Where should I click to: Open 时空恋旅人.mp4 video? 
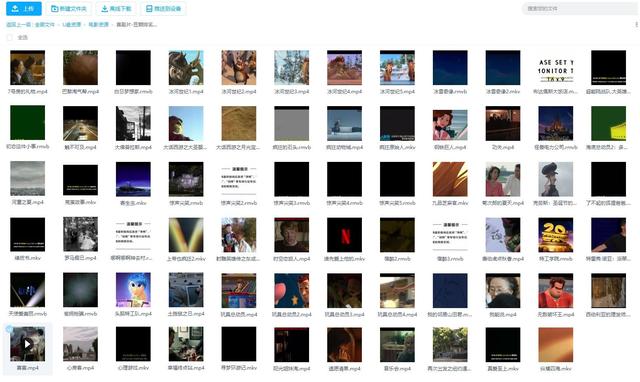tap(291, 235)
